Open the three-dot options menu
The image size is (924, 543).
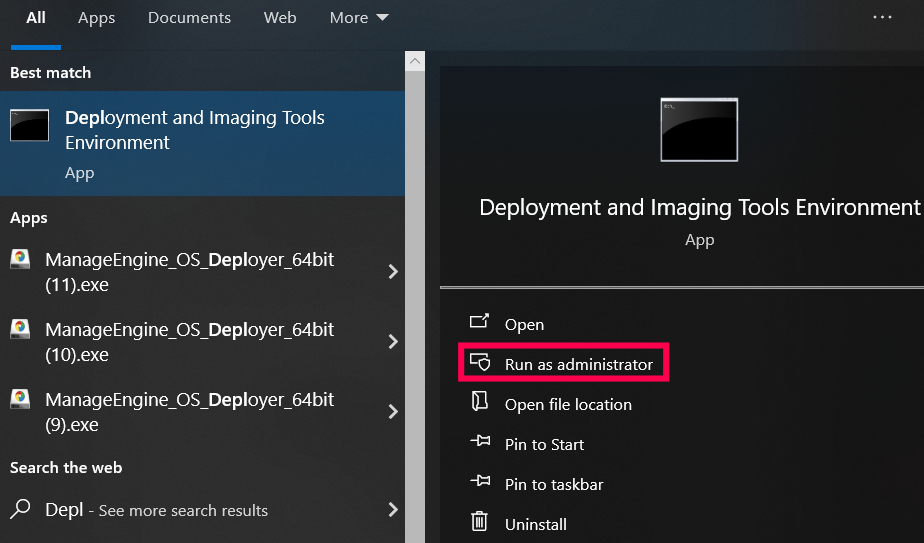[882, 18]
